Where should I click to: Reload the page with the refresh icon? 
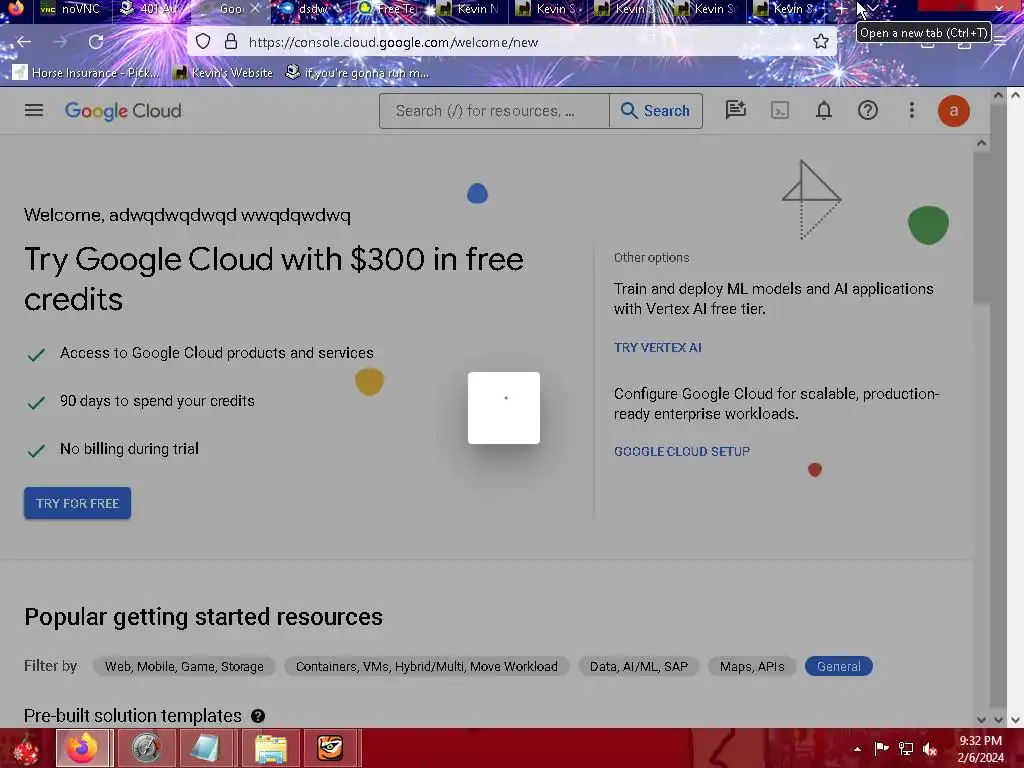[96, 42]
